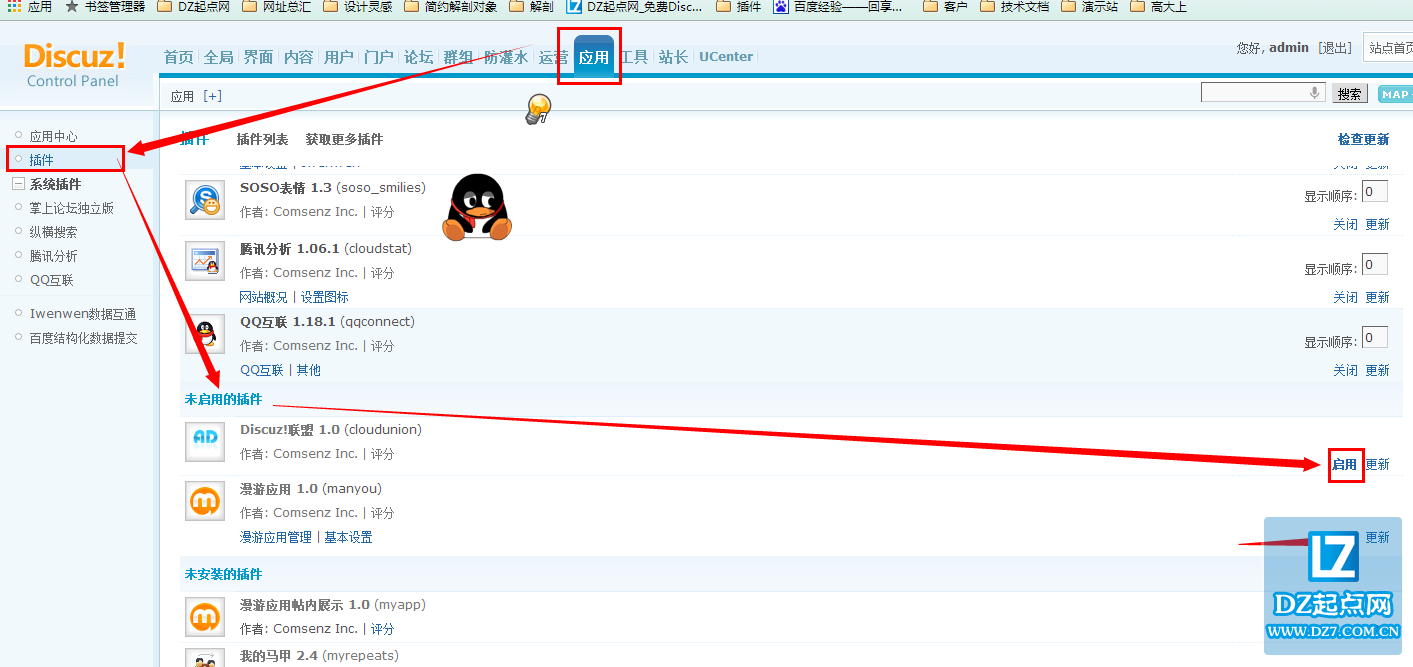Open the Discuz!联盟 AD plugin icon
This screenshot has width=1413, height=667.
(205, 441)
